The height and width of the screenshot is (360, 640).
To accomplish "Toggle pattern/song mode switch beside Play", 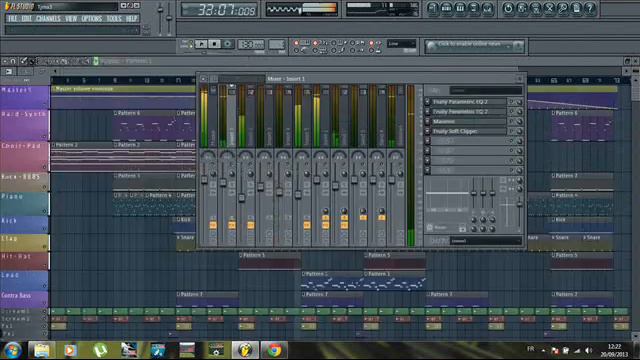I will click(186, 44).
